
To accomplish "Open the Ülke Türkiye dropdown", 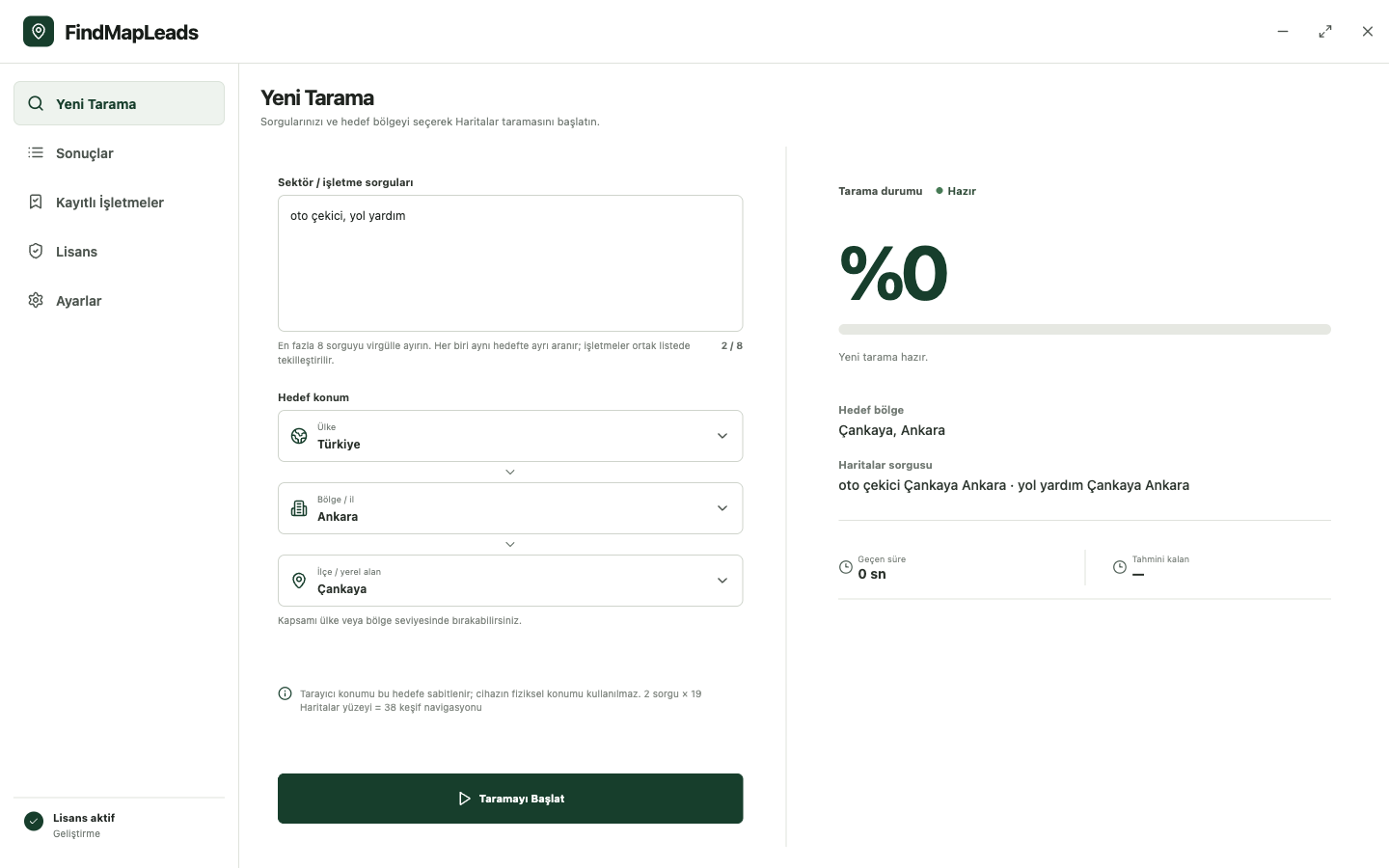I will pyautogui.click(x=510, y=436).
